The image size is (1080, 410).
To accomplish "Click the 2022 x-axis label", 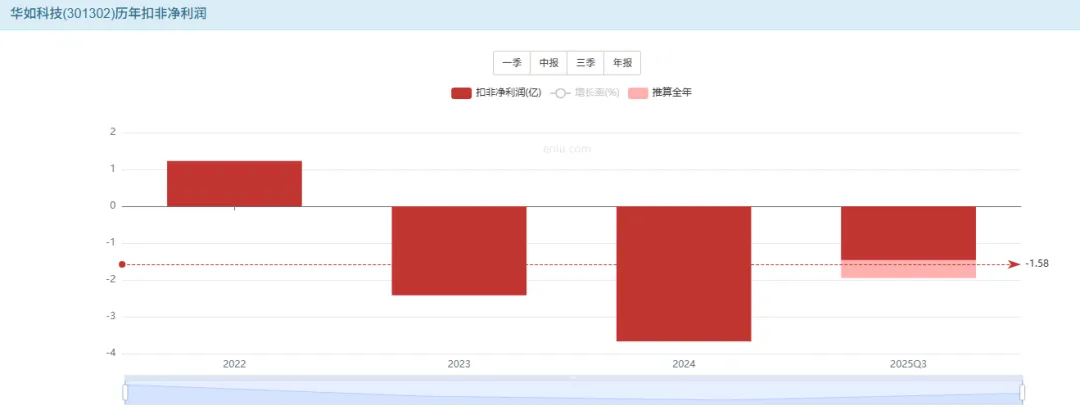I will tap(234, 364).
